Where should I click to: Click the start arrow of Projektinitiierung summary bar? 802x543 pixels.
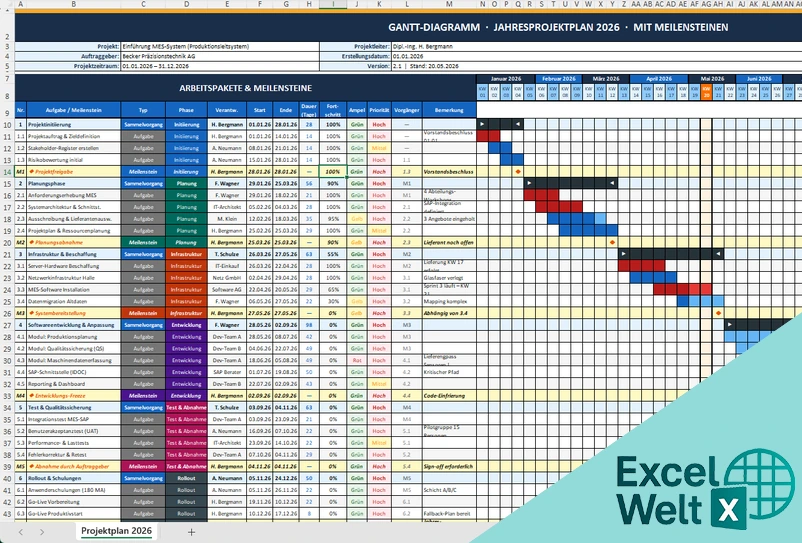pos(482,124)
